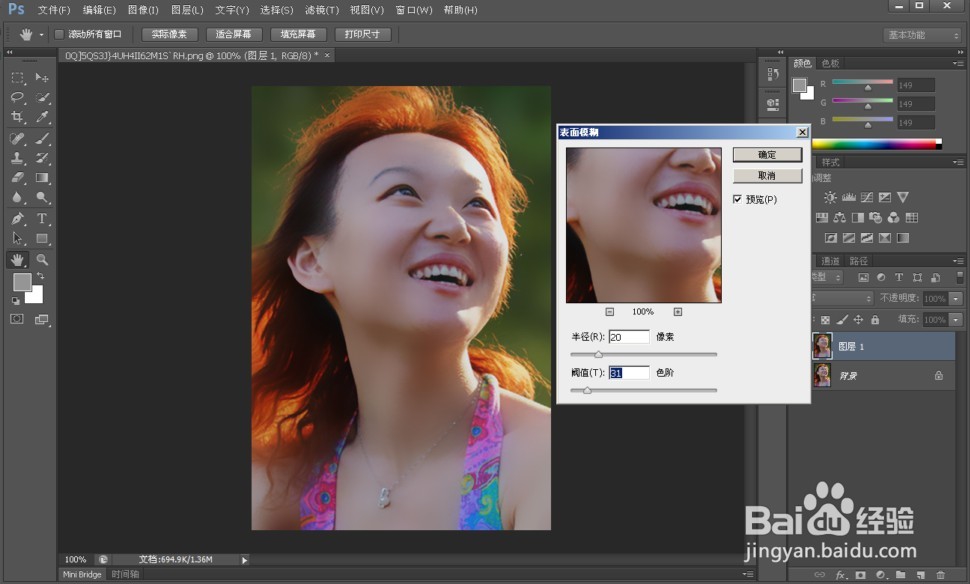Toggle lock transparent pixels
Screen dimensions: 970x584
pos(825,320)
